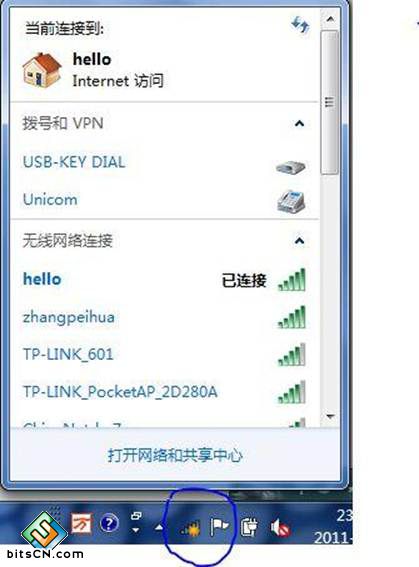Click the muted volume speaker icon
The image size is (419, 567).
coord(280,528)
